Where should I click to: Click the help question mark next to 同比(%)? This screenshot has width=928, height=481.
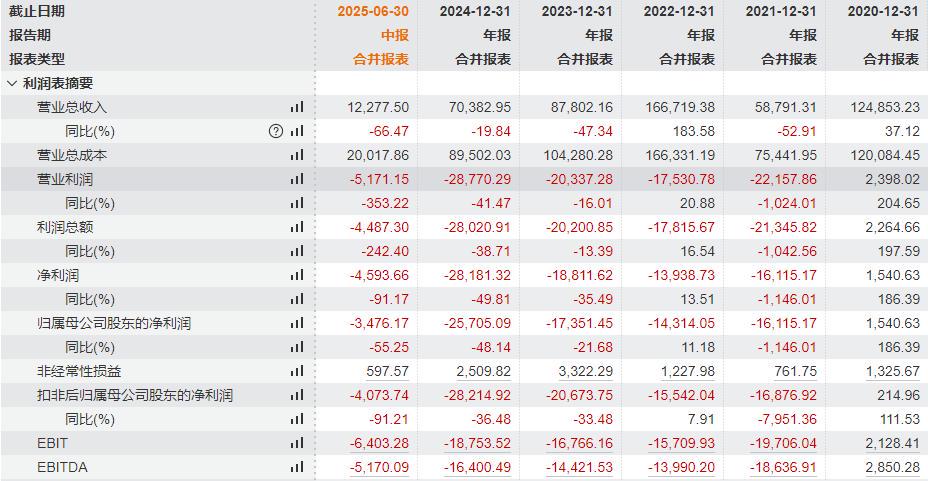point(276,131)
